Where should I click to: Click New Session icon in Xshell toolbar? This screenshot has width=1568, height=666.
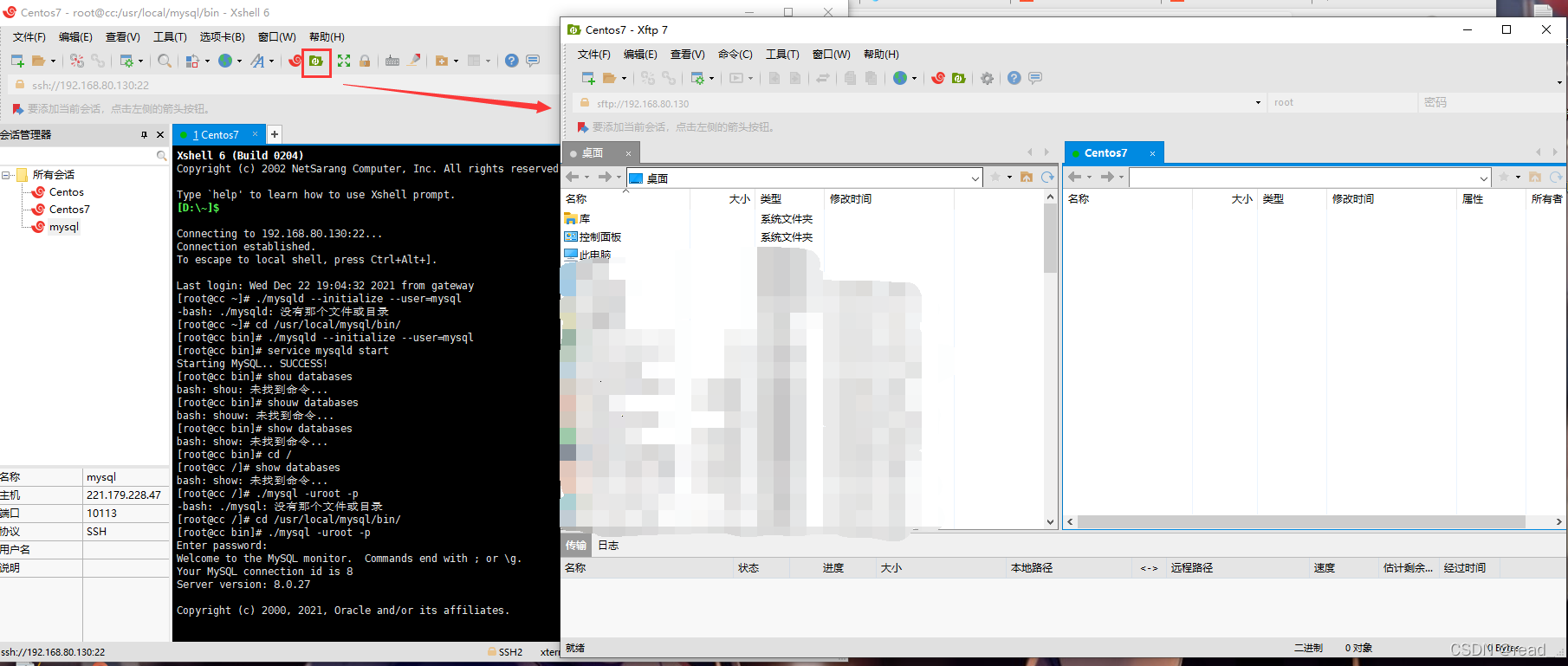(x=17, y=61)
